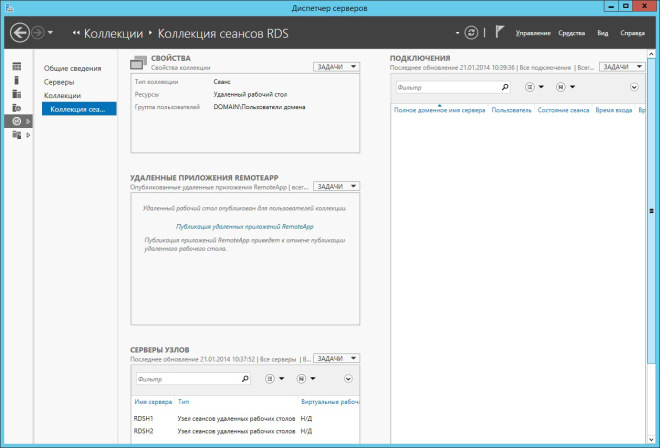Open the Средства menu
This screenshot has width=660, height=448.
[572, 34]
